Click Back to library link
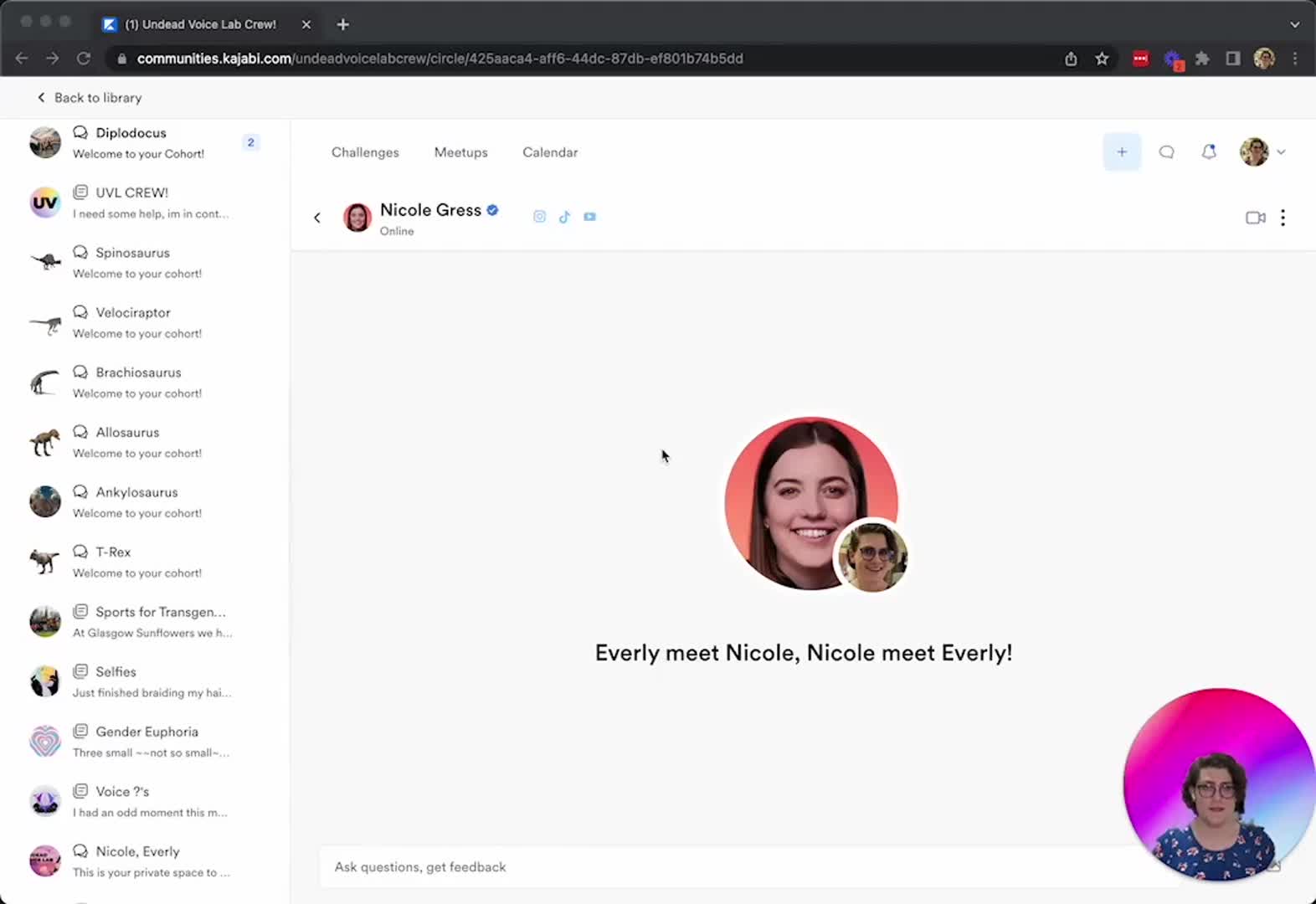The width and height of the screenshot is (1316, 904). [90, 98]
